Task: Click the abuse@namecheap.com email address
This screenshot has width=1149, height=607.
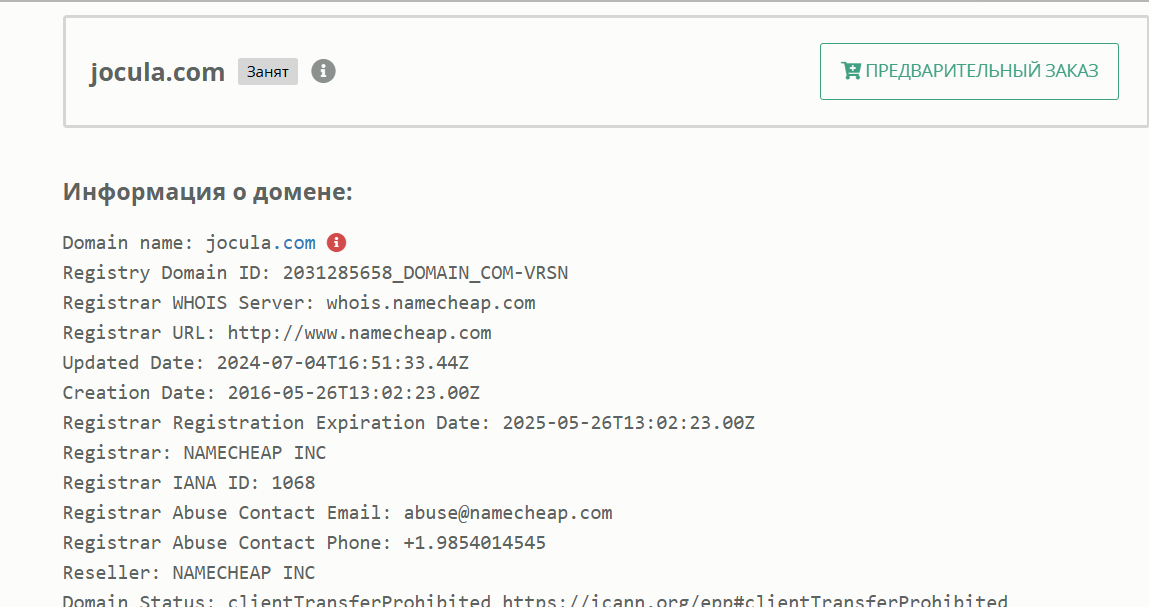Action: (508, 513)
